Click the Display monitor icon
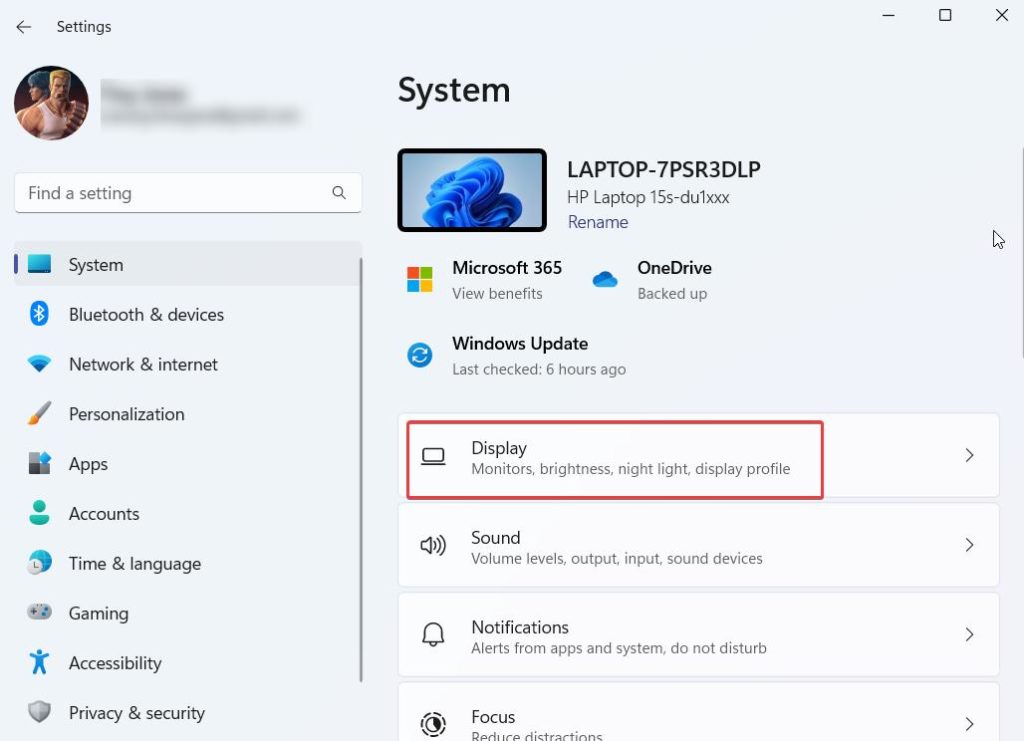1024x741 pixels. [x=433, y=456]
